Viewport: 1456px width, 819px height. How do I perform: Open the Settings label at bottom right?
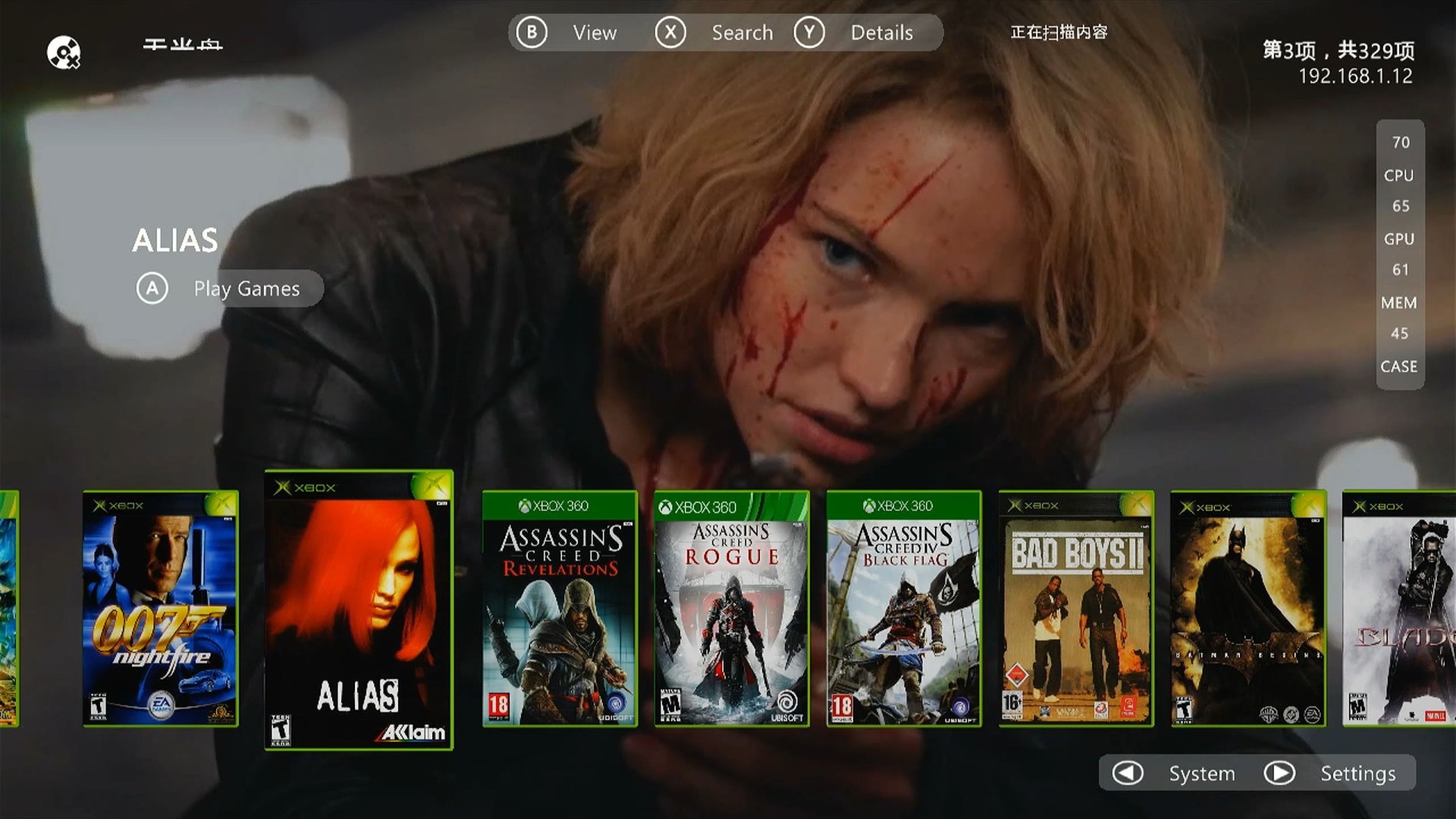coord(1358,773)
